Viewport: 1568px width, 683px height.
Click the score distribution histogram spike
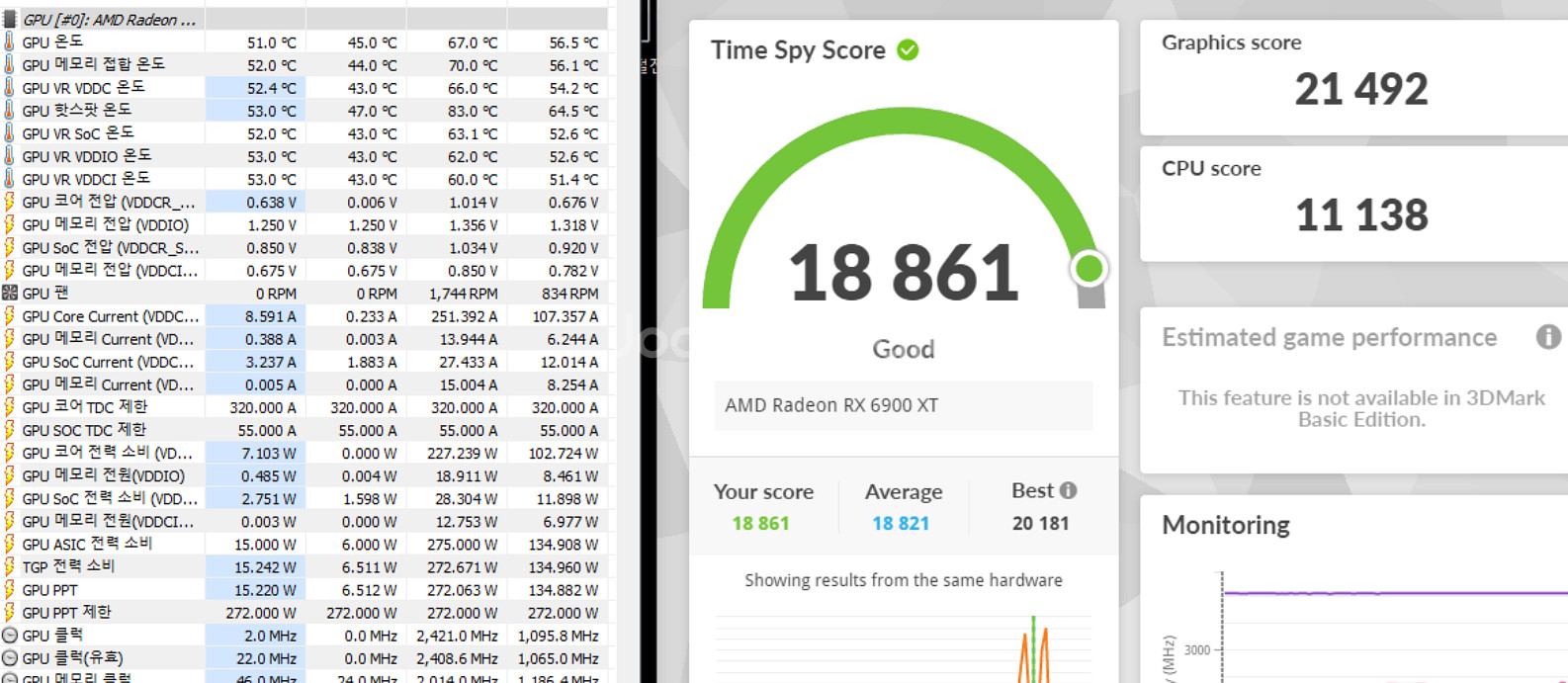point(1034,650)
